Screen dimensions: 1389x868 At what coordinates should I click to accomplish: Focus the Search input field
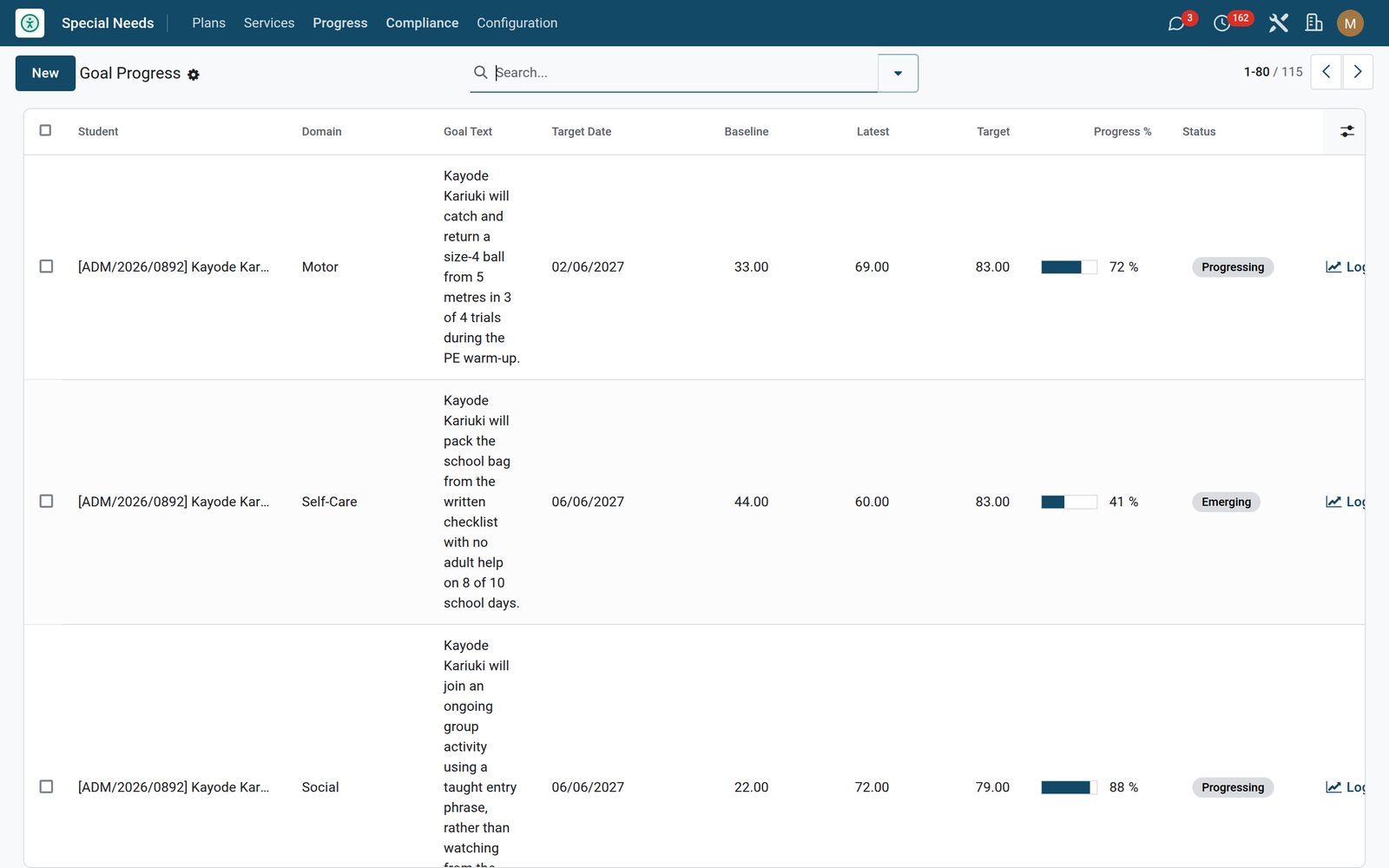[x=684, y=72]
